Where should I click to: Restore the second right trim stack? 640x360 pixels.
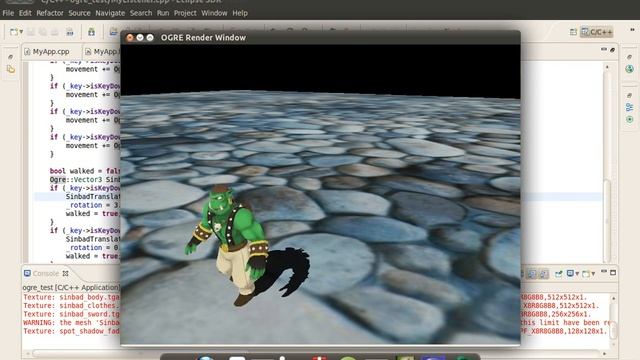click(x=629, y=95)
